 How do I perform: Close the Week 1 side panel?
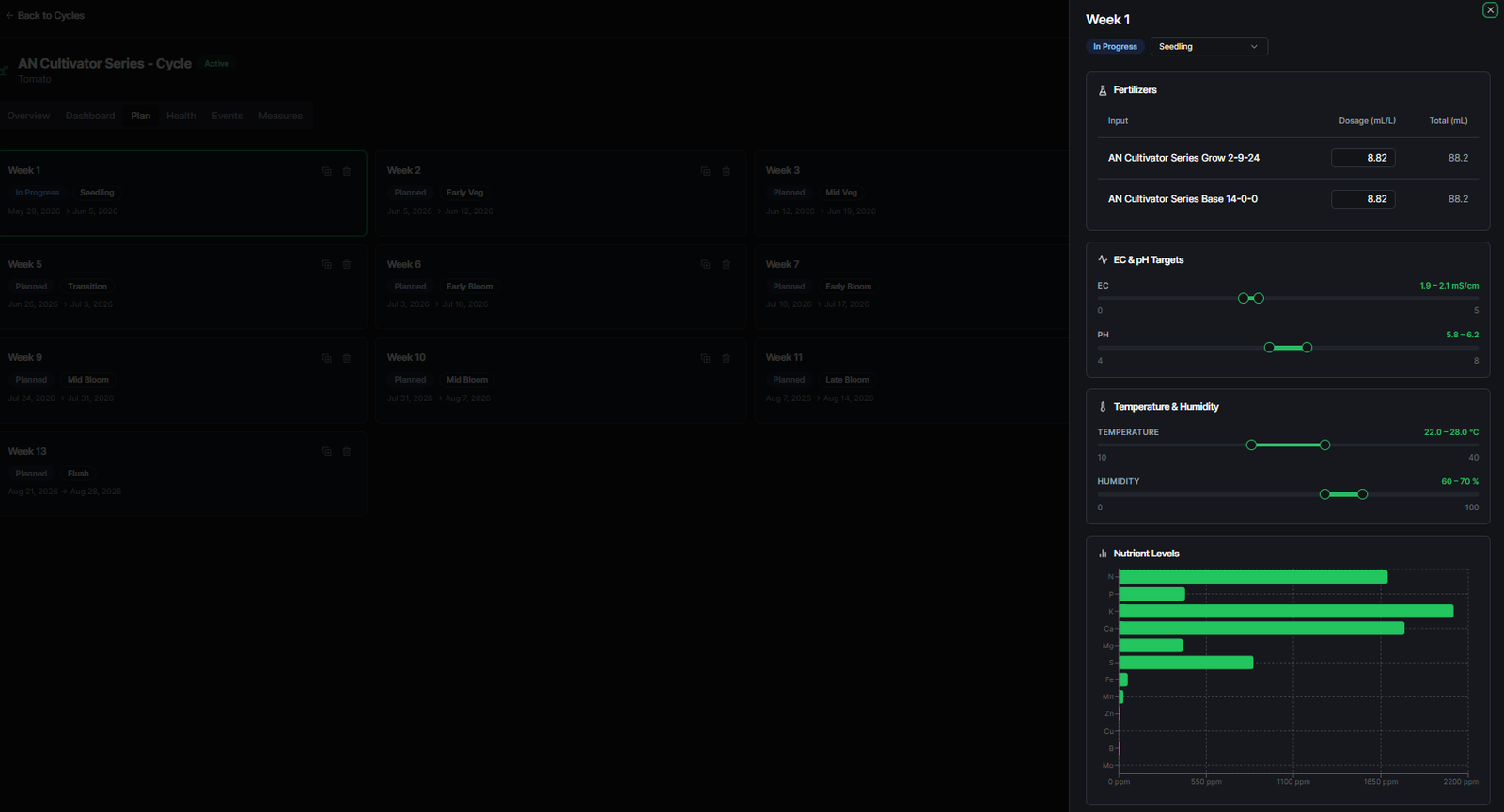(x=1490, y=10)
